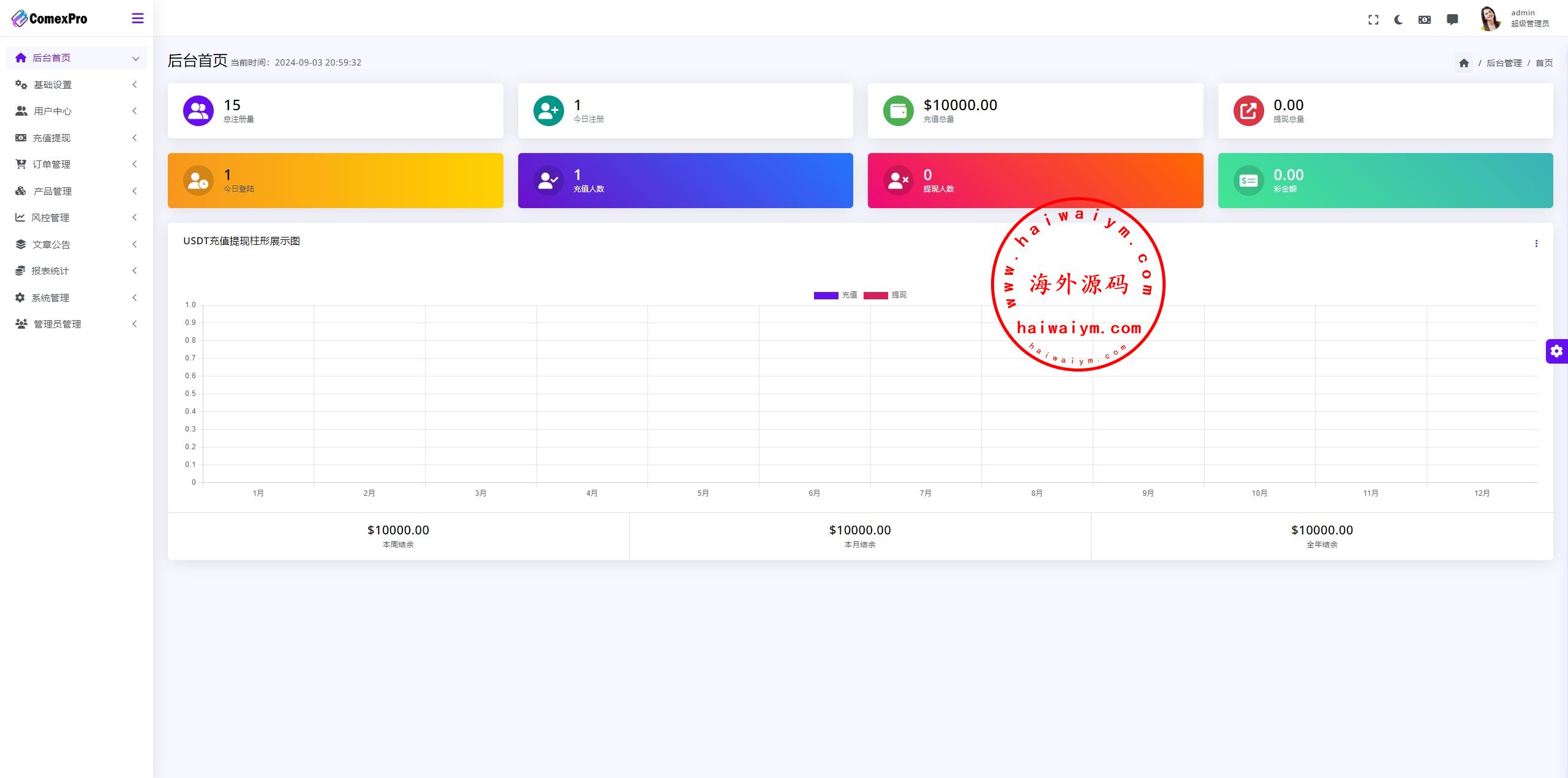Viewport: 1568px width, 778px height.
Task: Click the ComexPro logo
Action: 50,18
